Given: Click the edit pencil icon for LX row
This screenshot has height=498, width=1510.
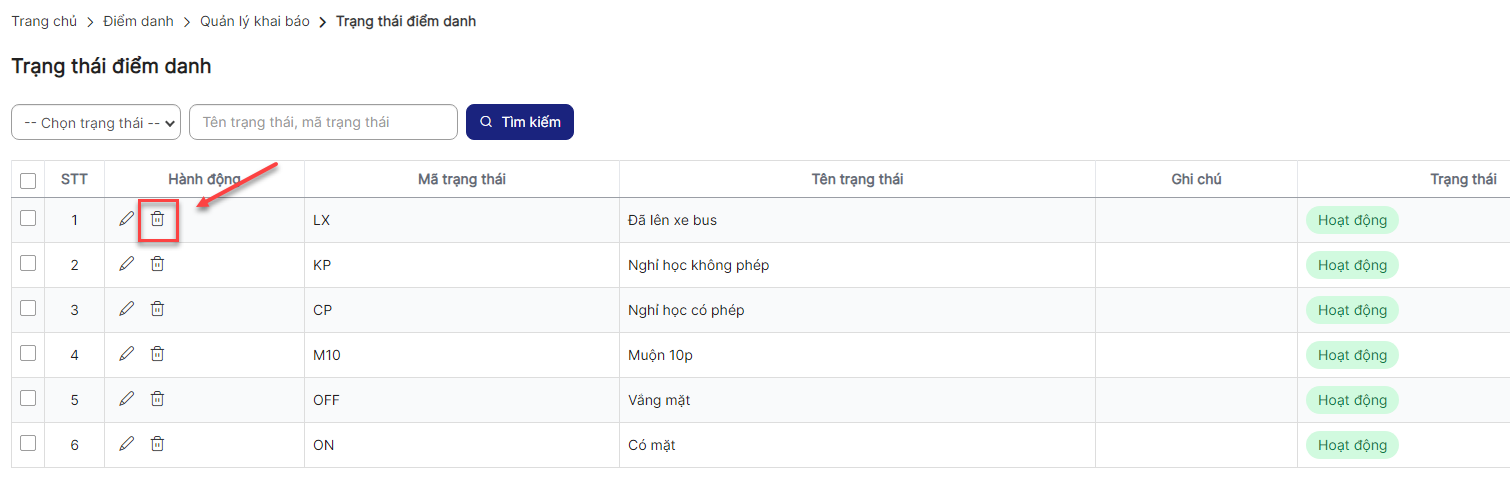Looking at the screenshot, I should click(x=126, y=218).
